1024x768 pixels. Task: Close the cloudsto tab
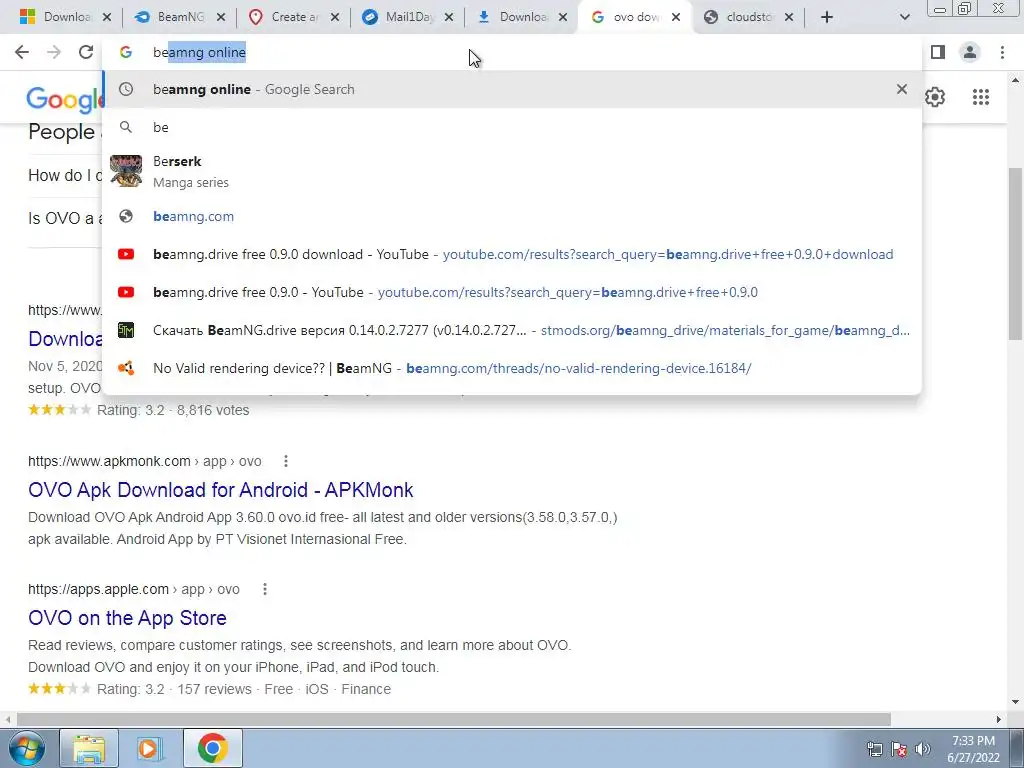pos(789,17)
